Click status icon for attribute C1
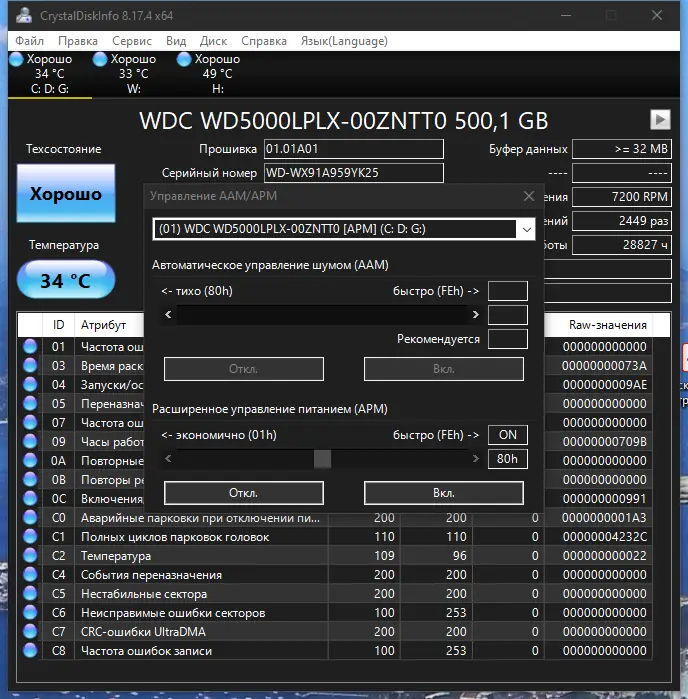 (x=30, y=536)
